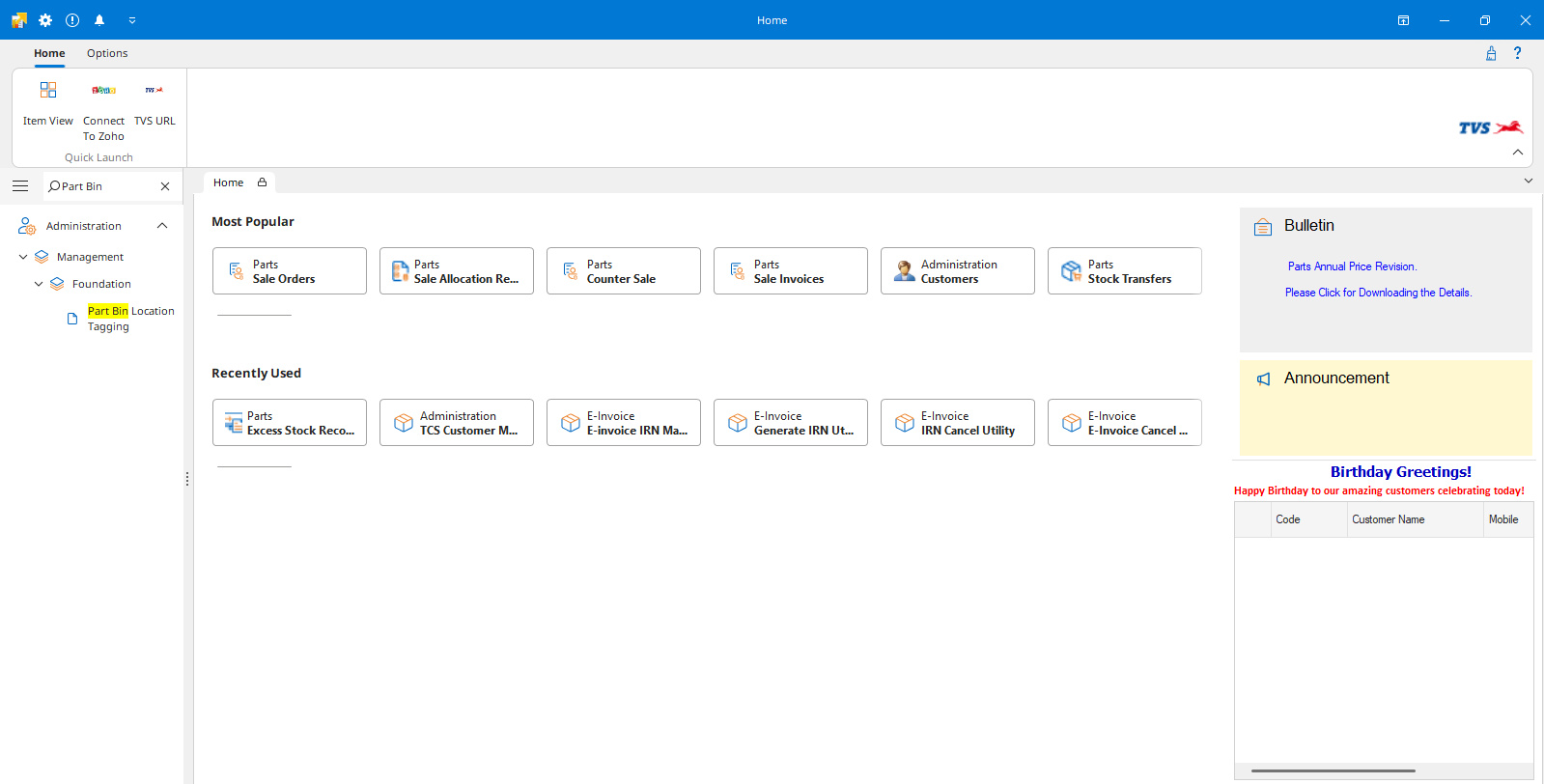Click the lock icon on Home tab
1544x784 pixels.
[262, 182]
